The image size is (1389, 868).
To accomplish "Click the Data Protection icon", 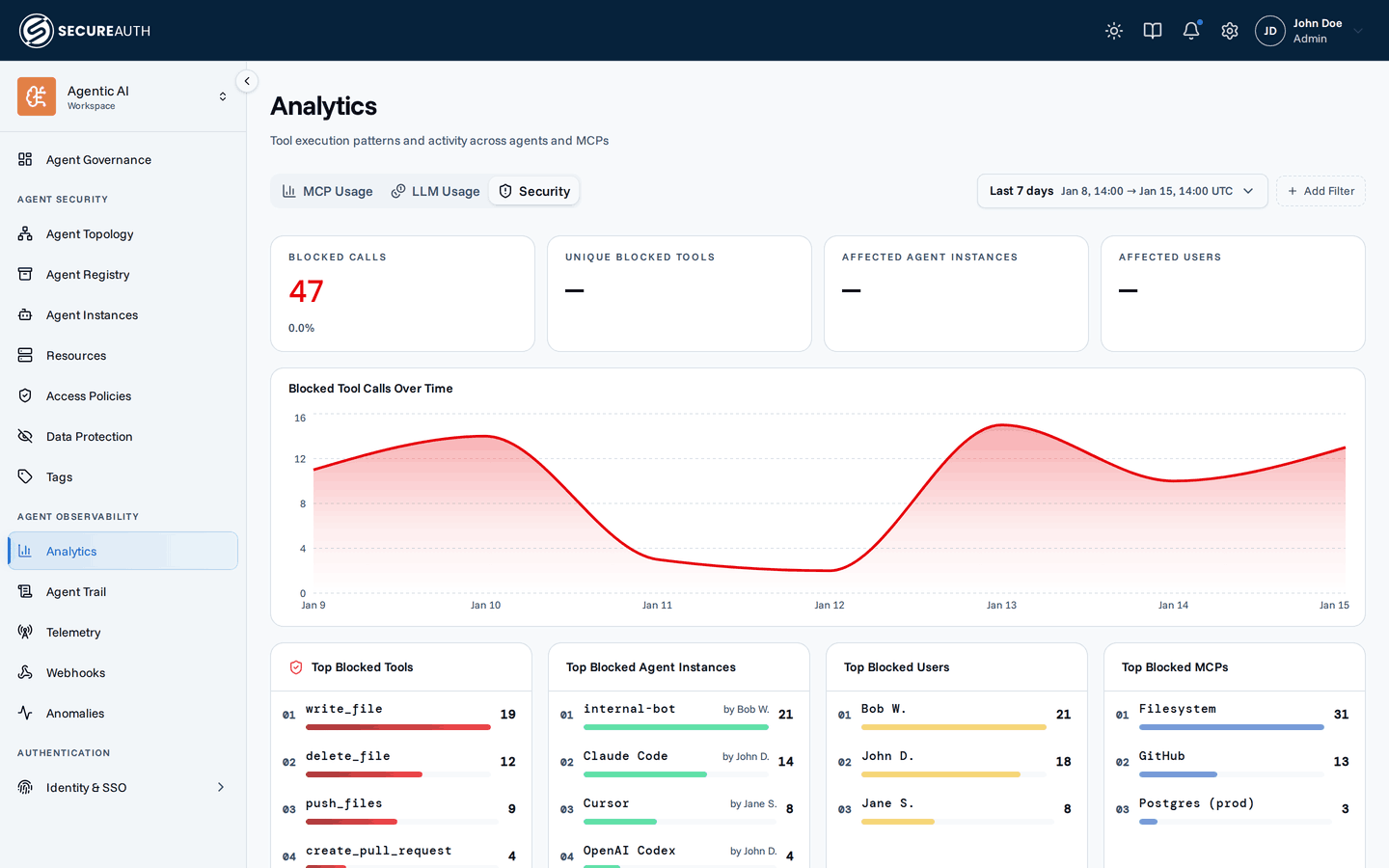I will tap(25, 436).
